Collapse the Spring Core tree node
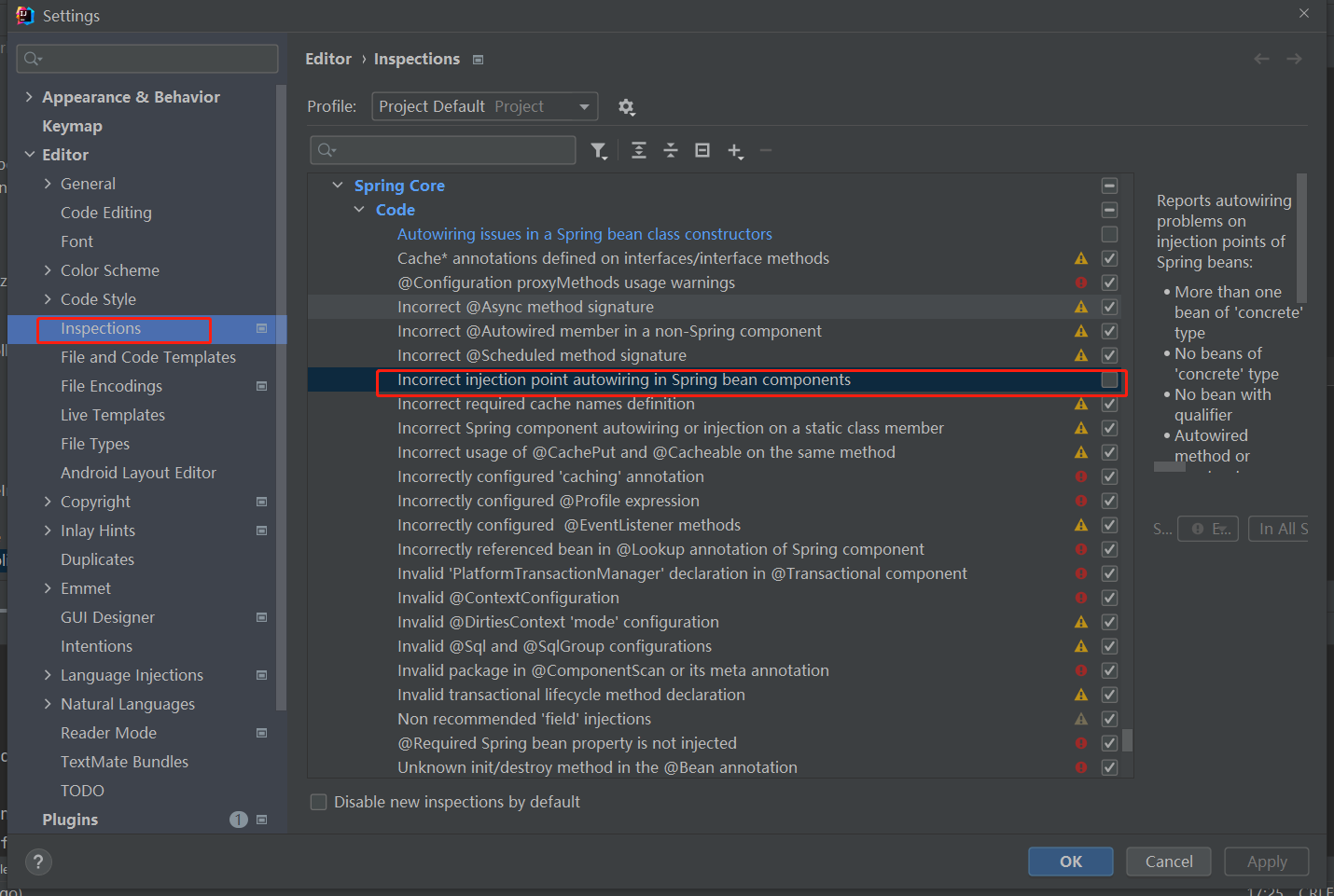 tap(338, 186)
